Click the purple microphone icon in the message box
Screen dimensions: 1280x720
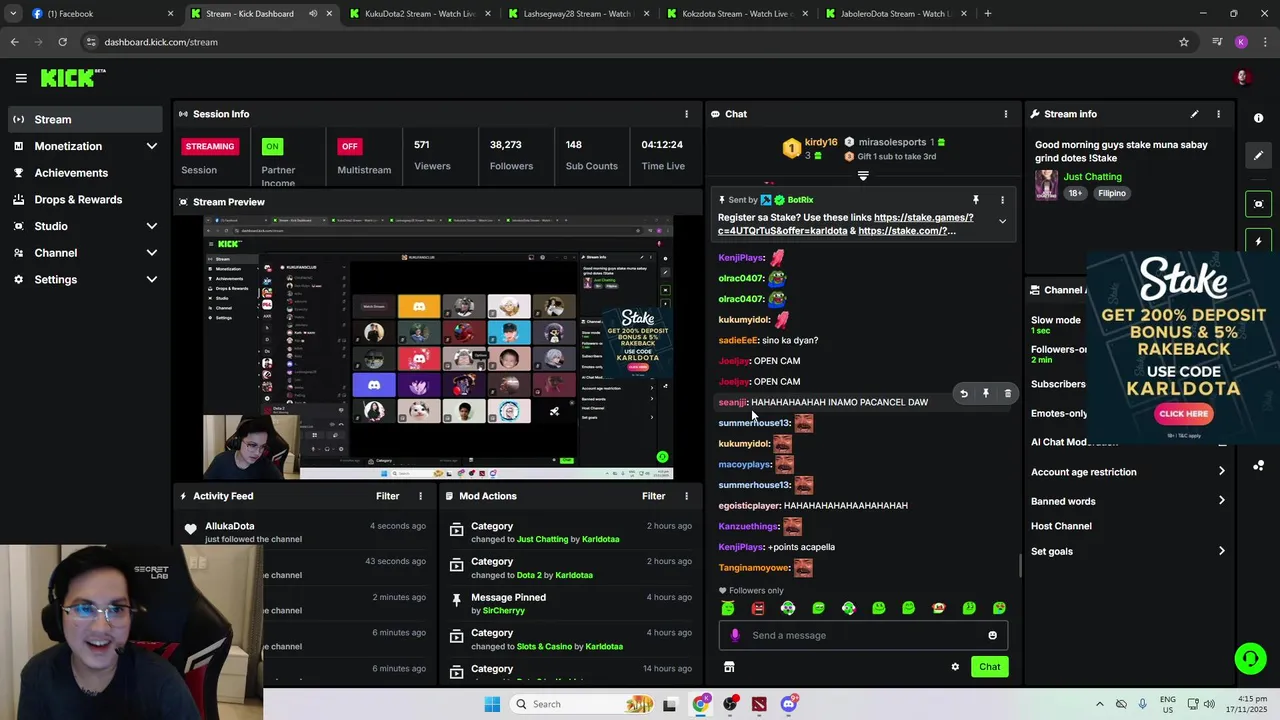coord(735,635)
